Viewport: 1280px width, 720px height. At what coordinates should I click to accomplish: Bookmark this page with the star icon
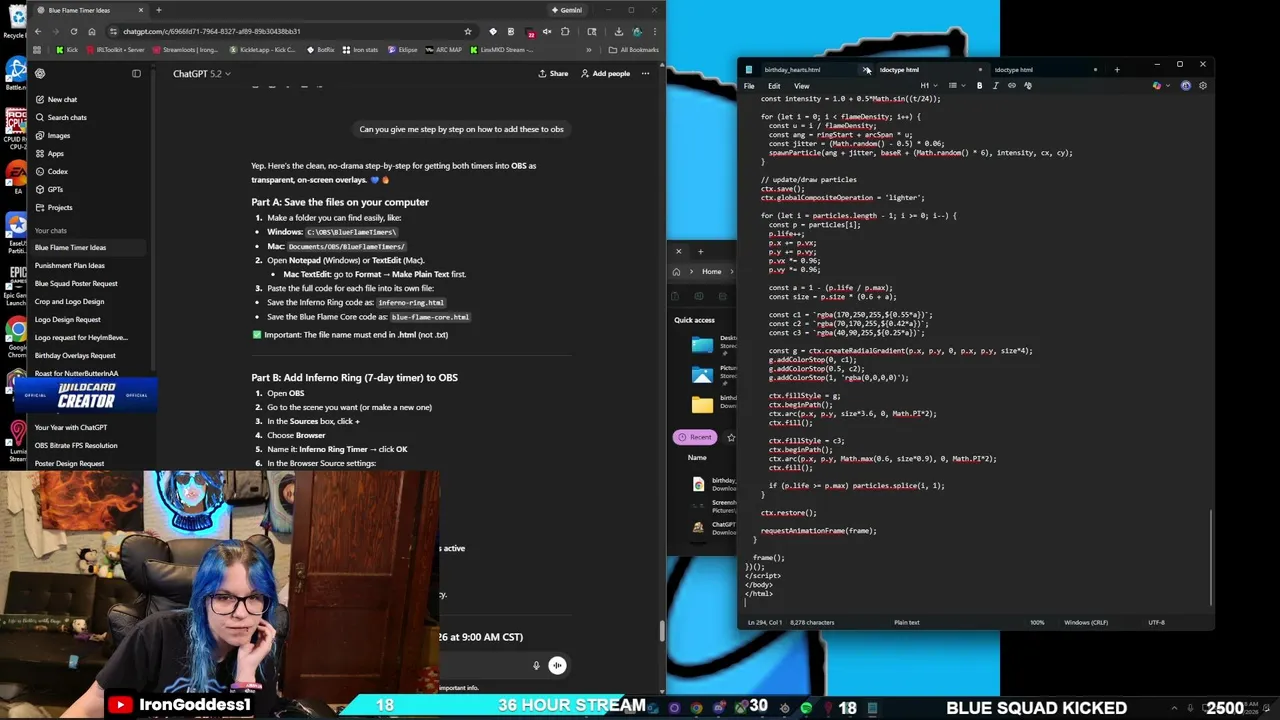click(x=467, y=31)
